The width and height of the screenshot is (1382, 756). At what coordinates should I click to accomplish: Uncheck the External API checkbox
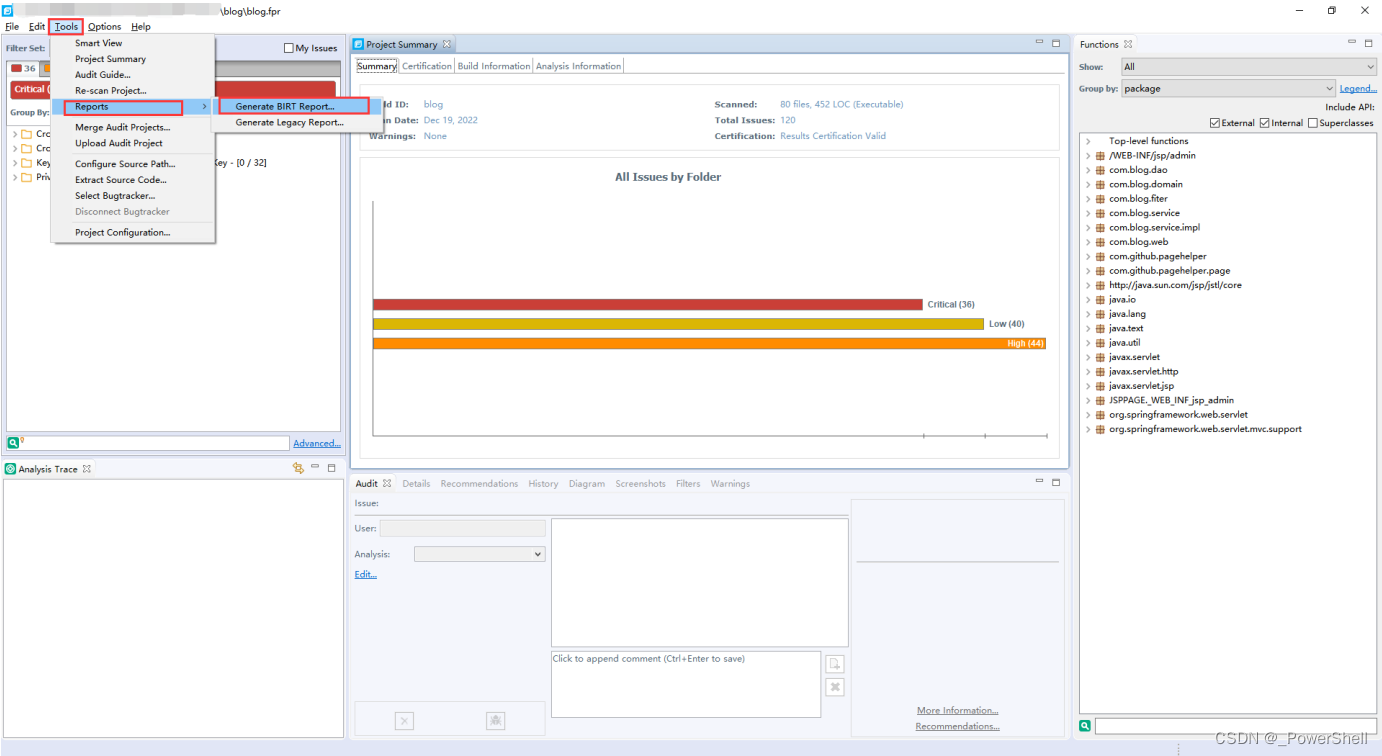pyautogui.click(x=1215, y=123)
